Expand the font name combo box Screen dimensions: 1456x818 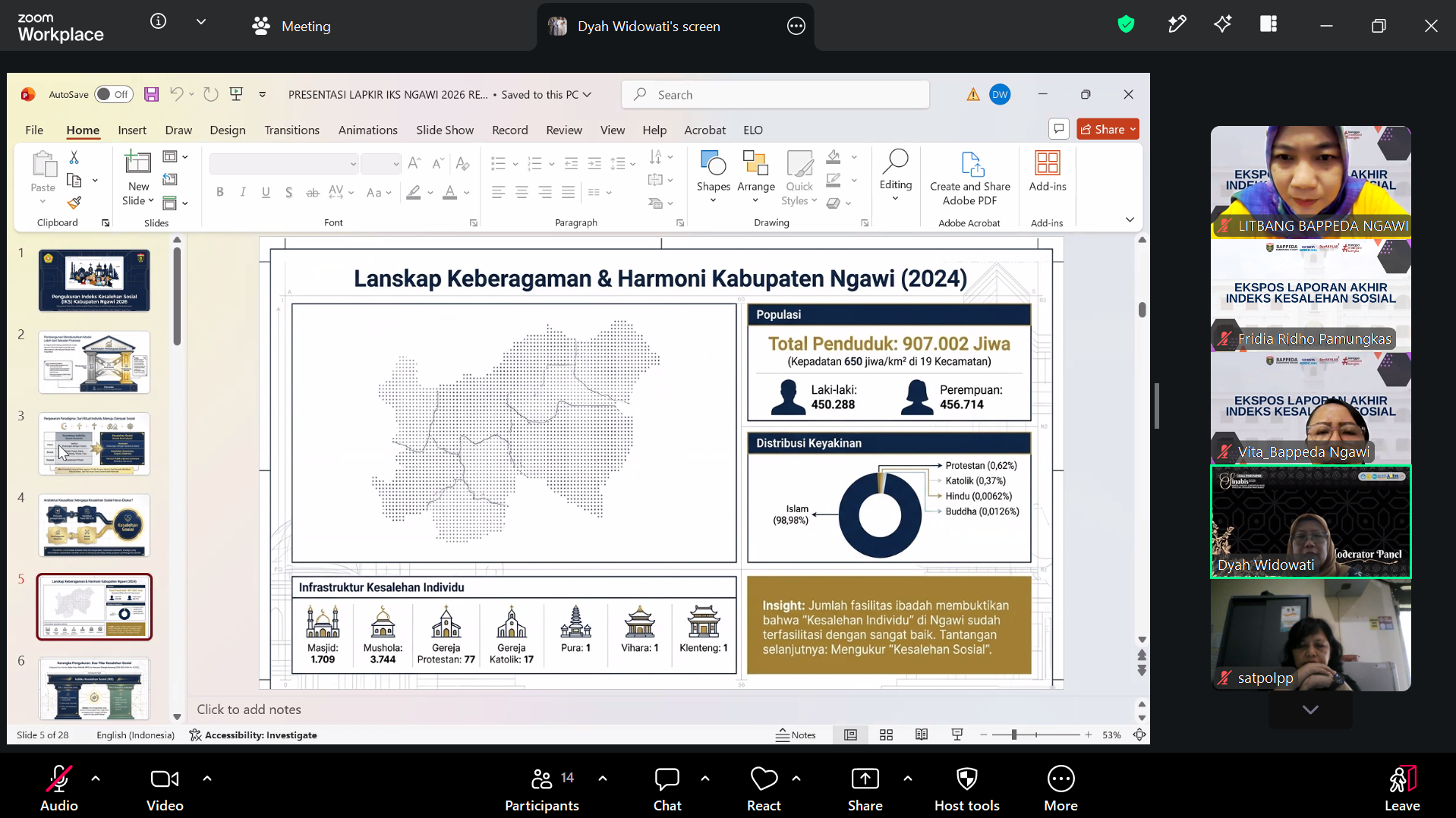(x=353, y=164)
